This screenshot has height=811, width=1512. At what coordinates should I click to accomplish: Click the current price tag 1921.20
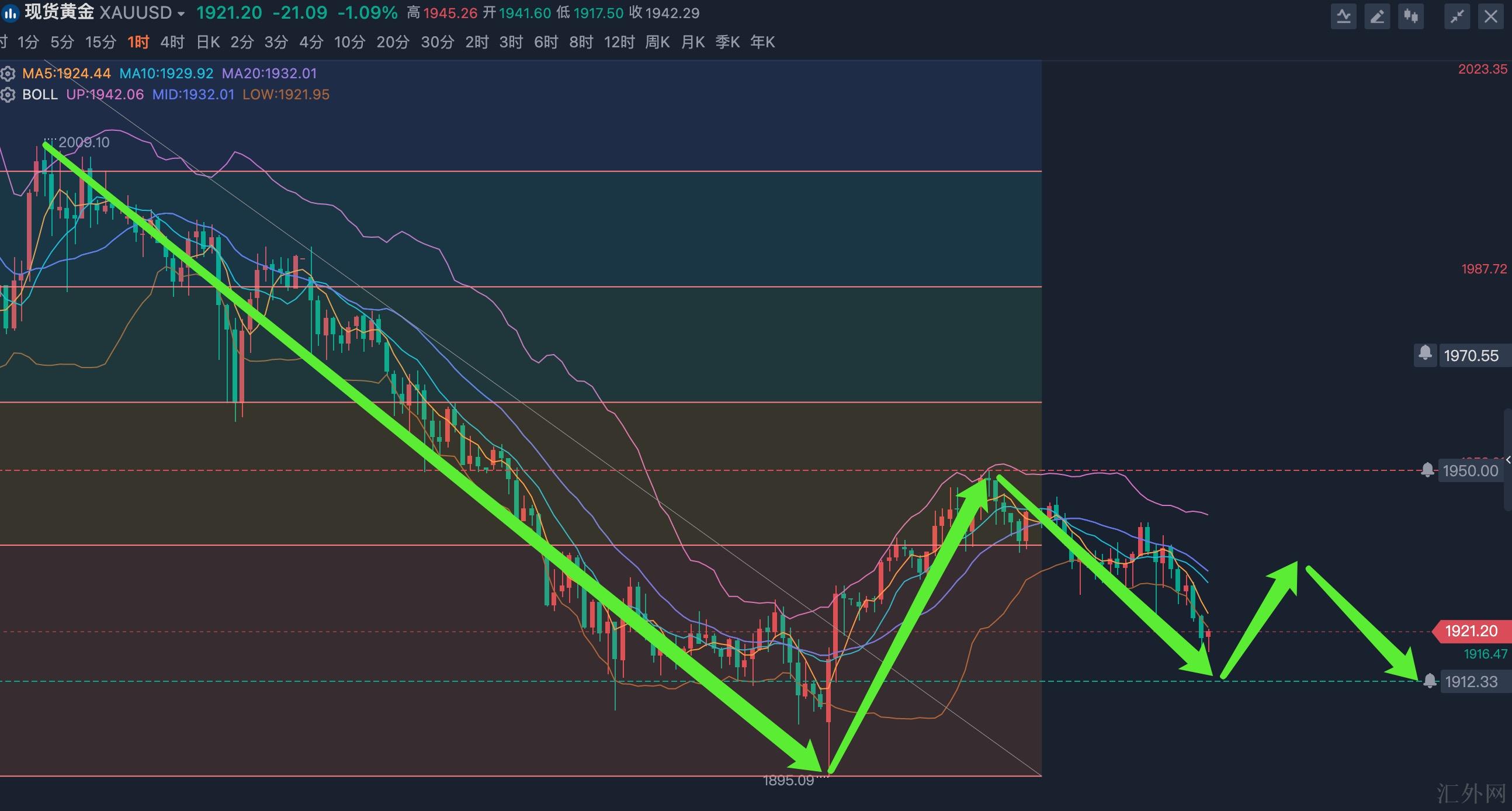(x=1471, y=631)
